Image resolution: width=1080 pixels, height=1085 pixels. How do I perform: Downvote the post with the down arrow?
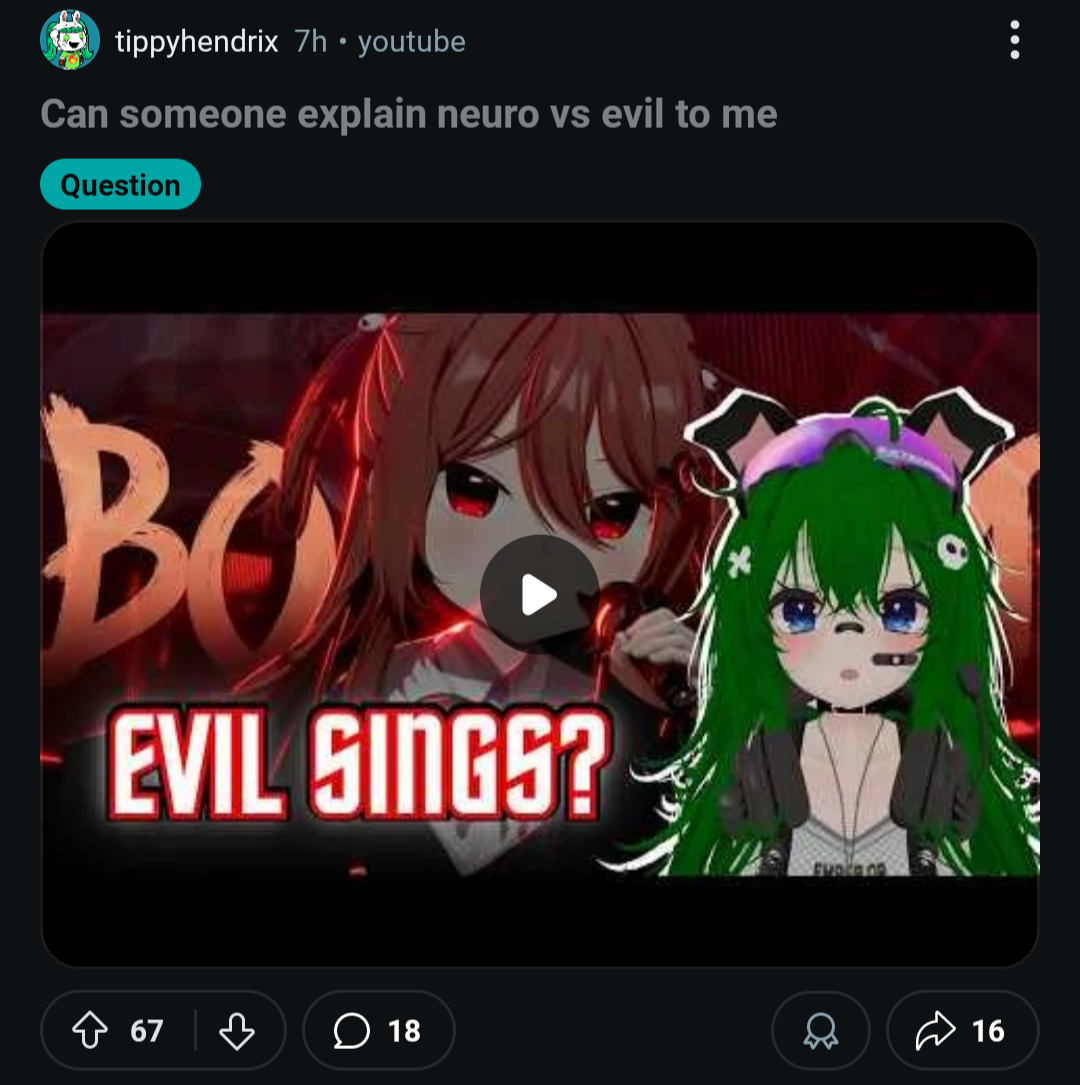237,1031
